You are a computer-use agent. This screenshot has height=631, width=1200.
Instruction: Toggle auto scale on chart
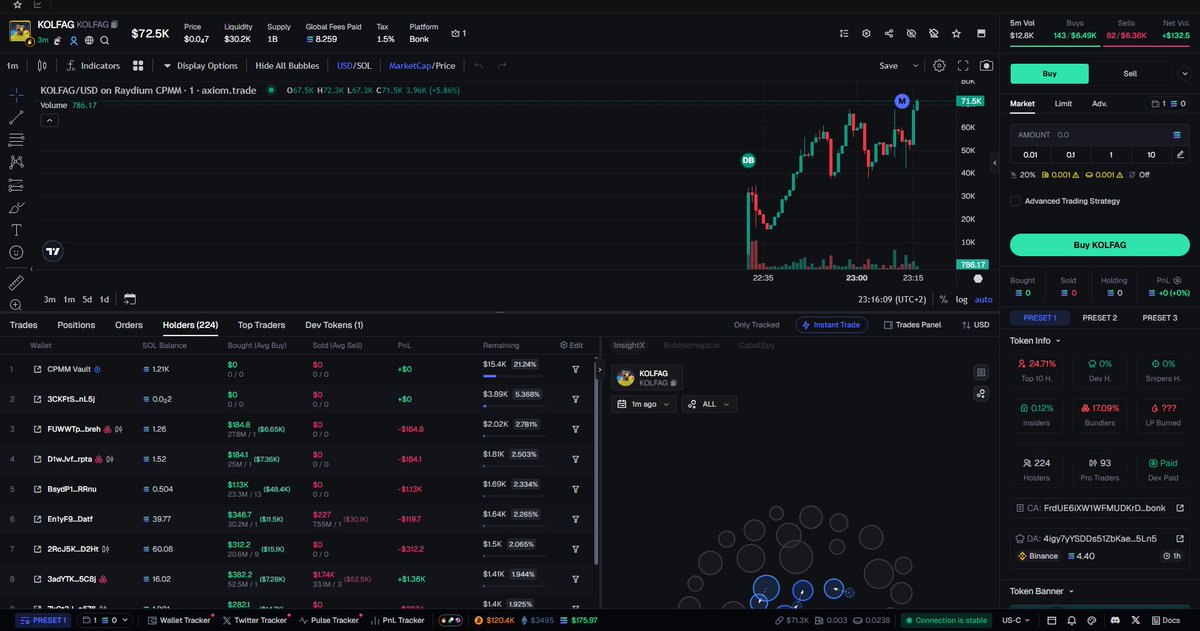pyautogui.click(x=983, y=299)
